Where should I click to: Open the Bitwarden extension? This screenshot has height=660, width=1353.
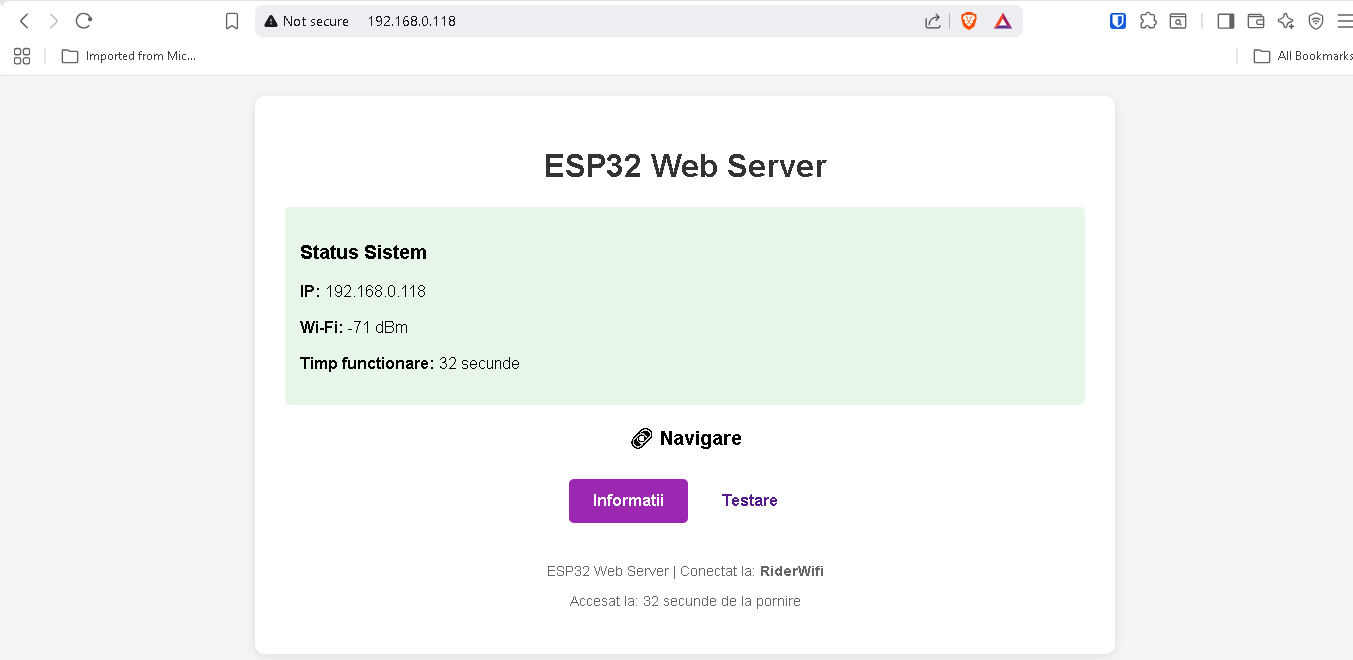click(1118, 21)
